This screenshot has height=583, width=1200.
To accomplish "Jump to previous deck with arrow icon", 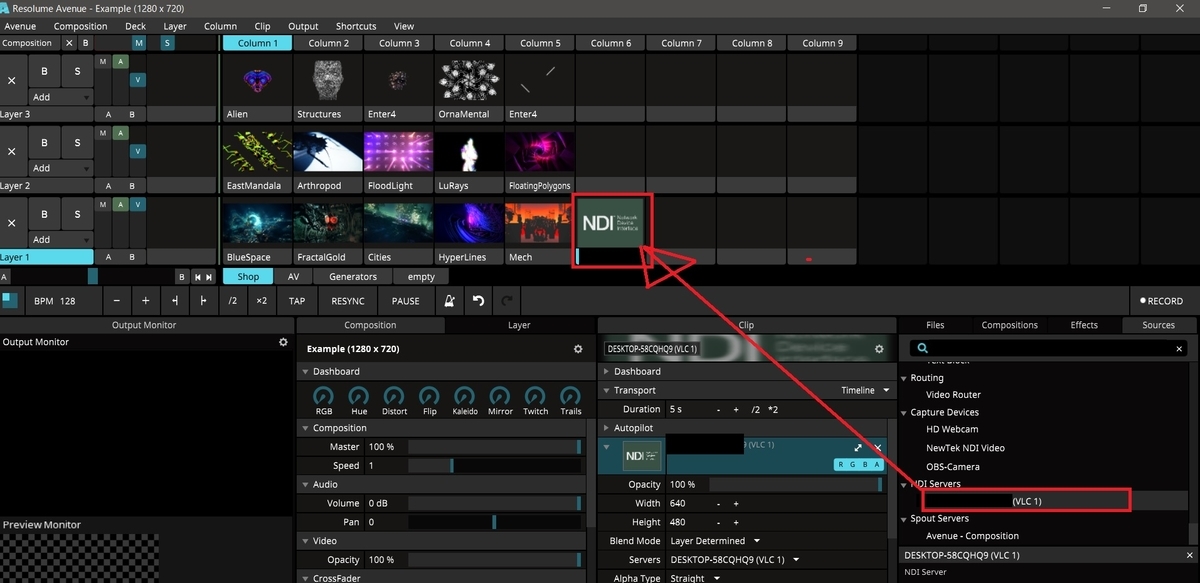I will [x=198, y=277].
